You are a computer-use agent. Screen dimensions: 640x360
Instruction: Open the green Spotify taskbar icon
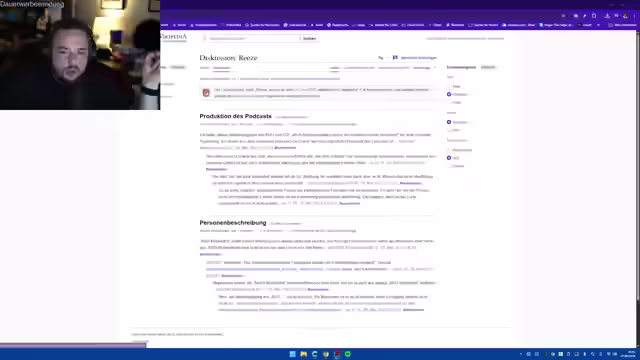[x=348, y=354]
